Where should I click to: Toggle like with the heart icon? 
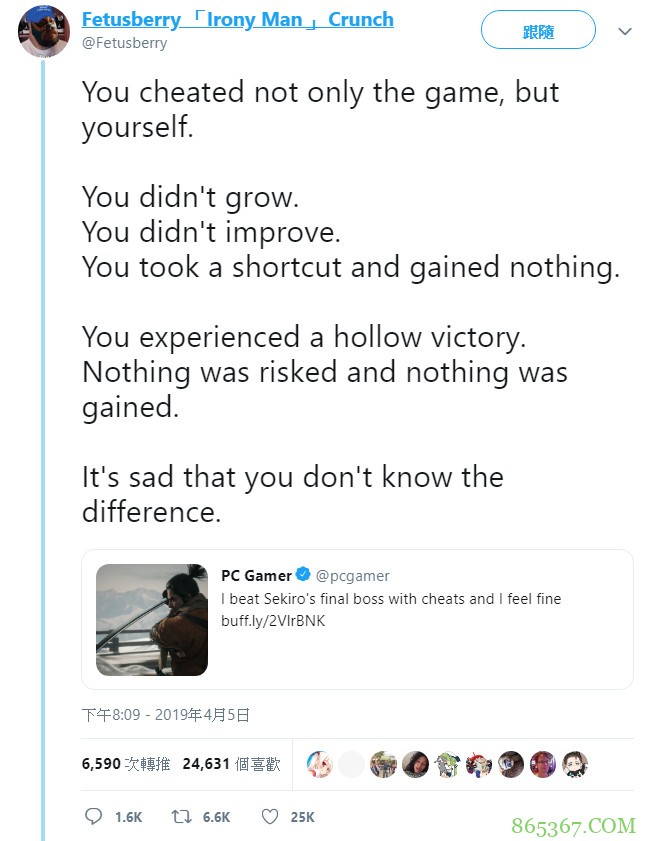coord(269,817)
